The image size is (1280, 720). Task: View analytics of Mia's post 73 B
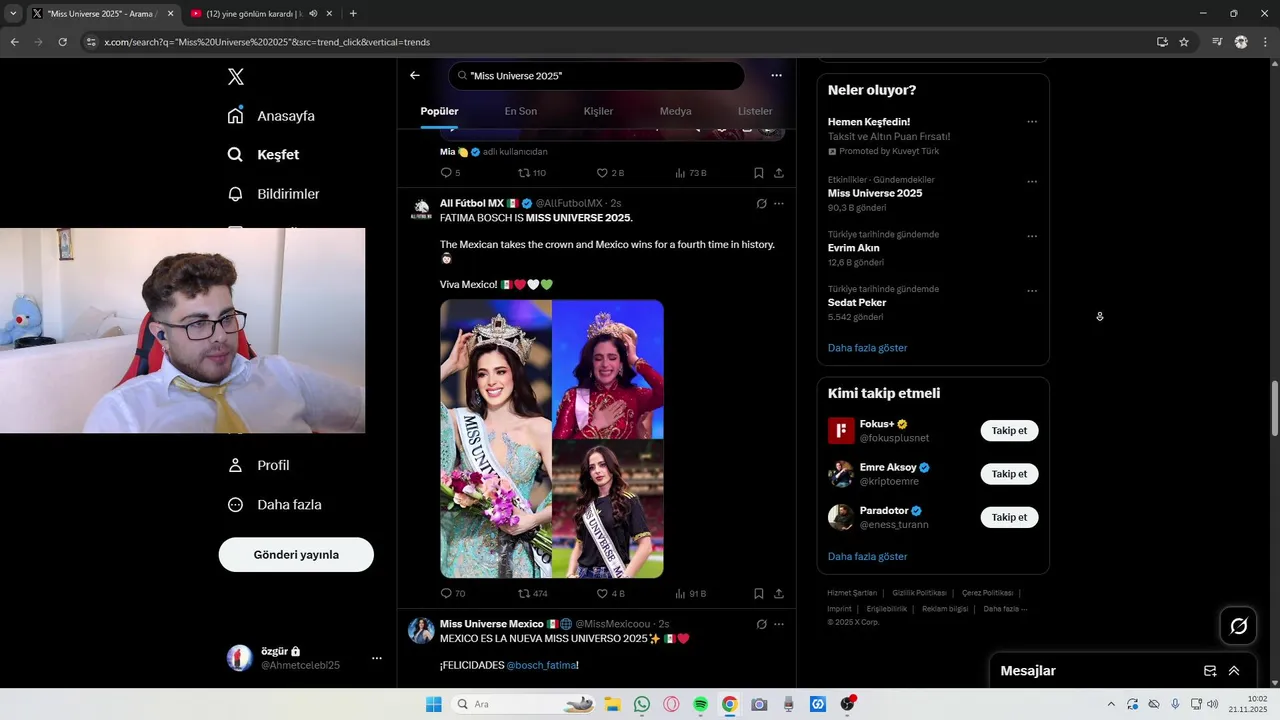coord(691,173)
